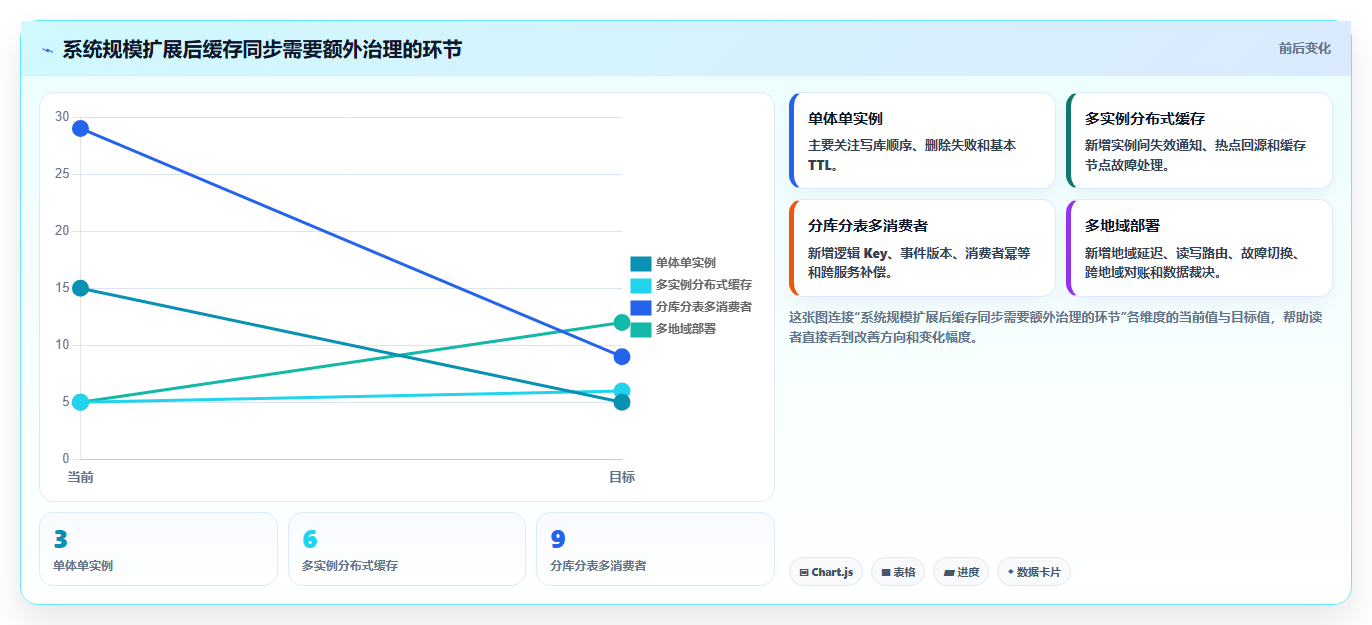
Task: Click the icon in the 表格 chip
Action: click(x=886, y=573)
